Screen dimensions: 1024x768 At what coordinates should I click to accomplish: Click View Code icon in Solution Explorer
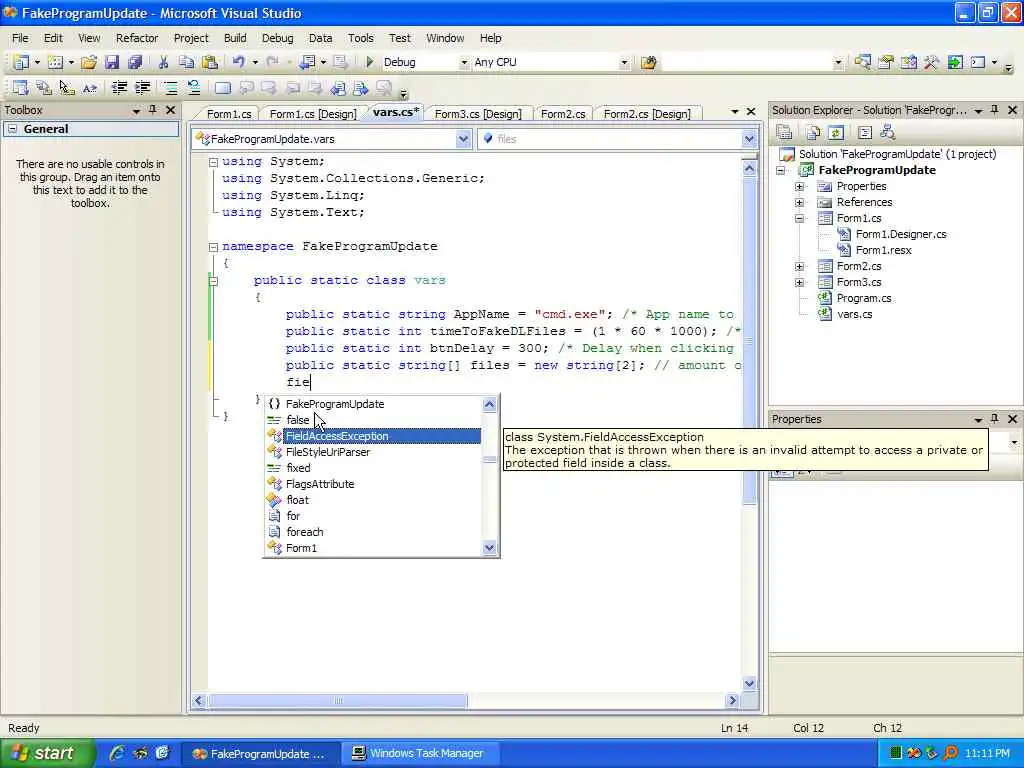tap(865, 133)
